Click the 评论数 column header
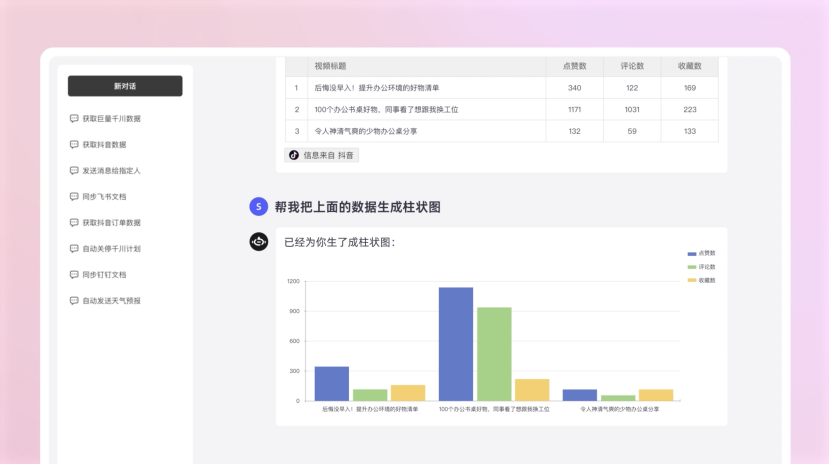This screenshot has height=465, width=829. 632,66
